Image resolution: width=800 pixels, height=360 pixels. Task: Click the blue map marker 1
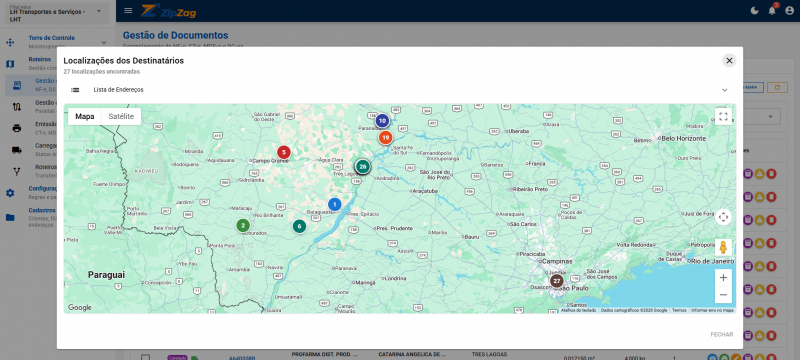pos(334,204)
